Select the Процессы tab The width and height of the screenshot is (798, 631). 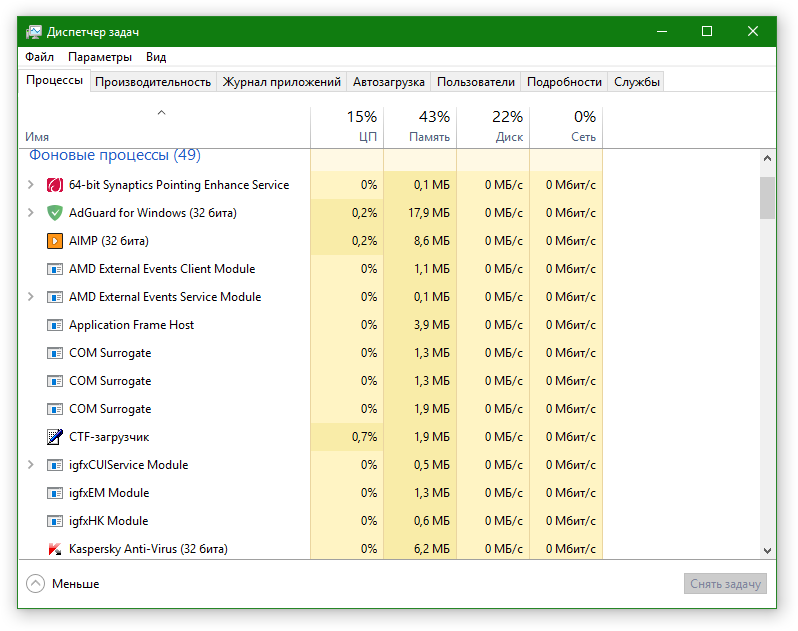tap(54, 80)
